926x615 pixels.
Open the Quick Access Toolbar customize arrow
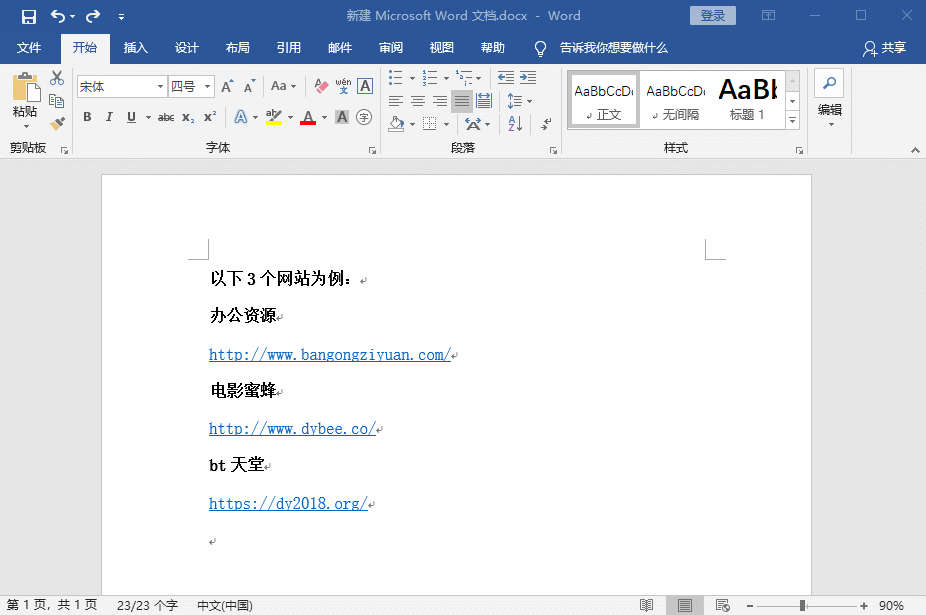point(121,17)
